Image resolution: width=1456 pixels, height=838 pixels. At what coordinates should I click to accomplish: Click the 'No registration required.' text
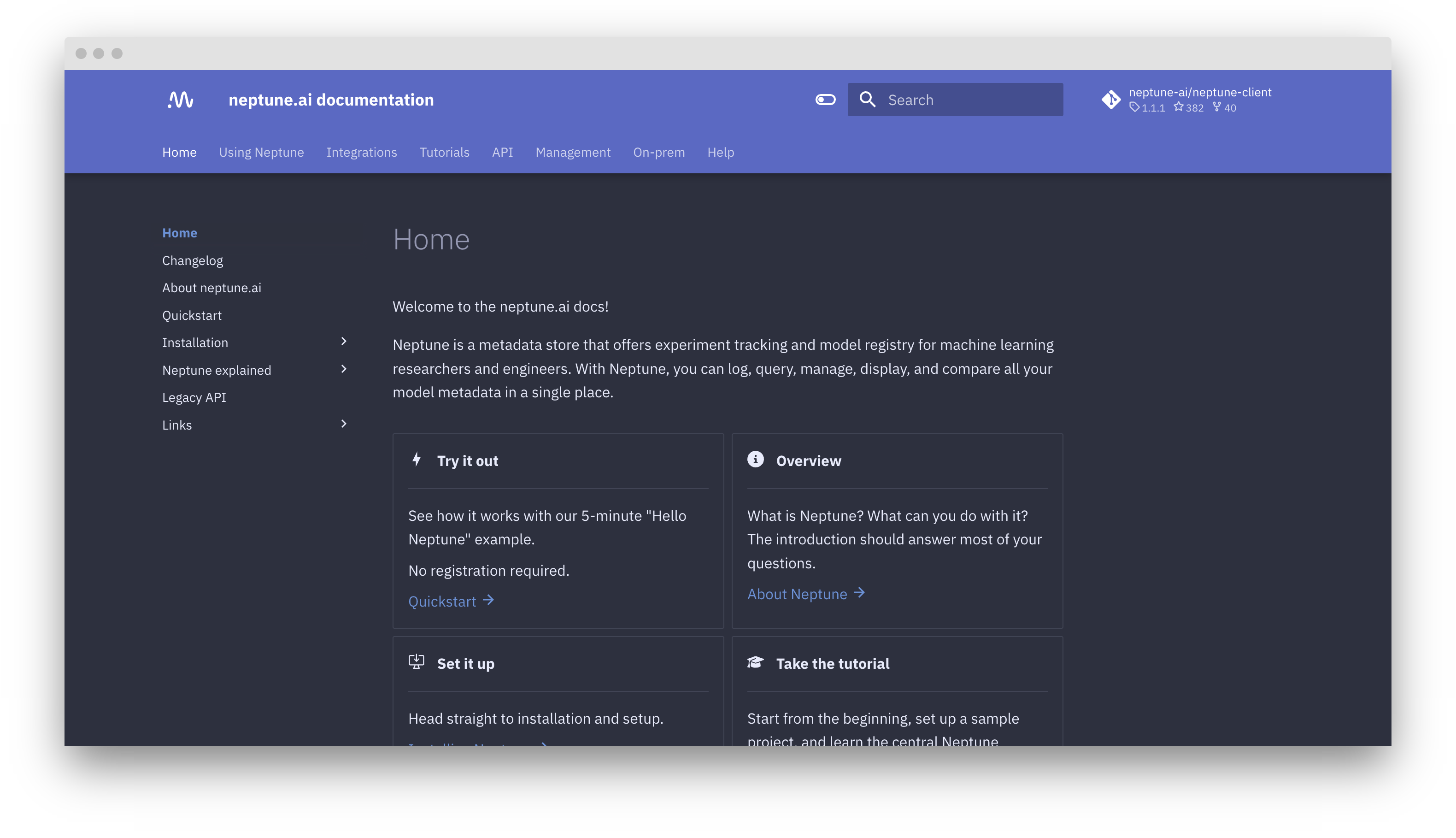coord(488,570)
